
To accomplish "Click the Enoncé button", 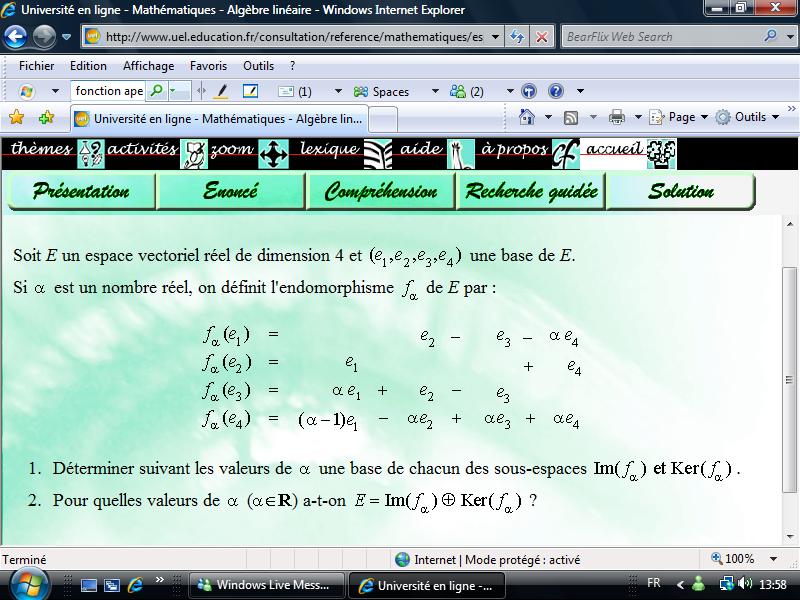I will pyautogui.click(x=231, y=191).
